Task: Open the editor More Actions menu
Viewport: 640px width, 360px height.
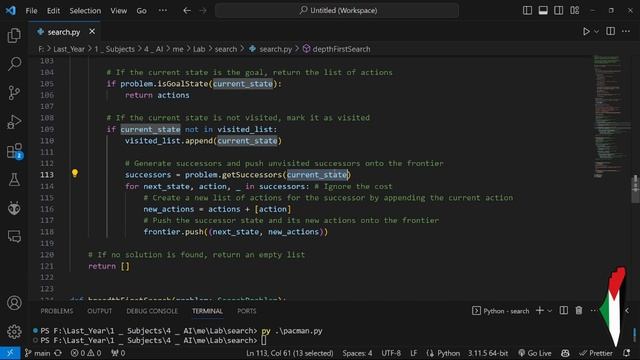Action: 626,31
